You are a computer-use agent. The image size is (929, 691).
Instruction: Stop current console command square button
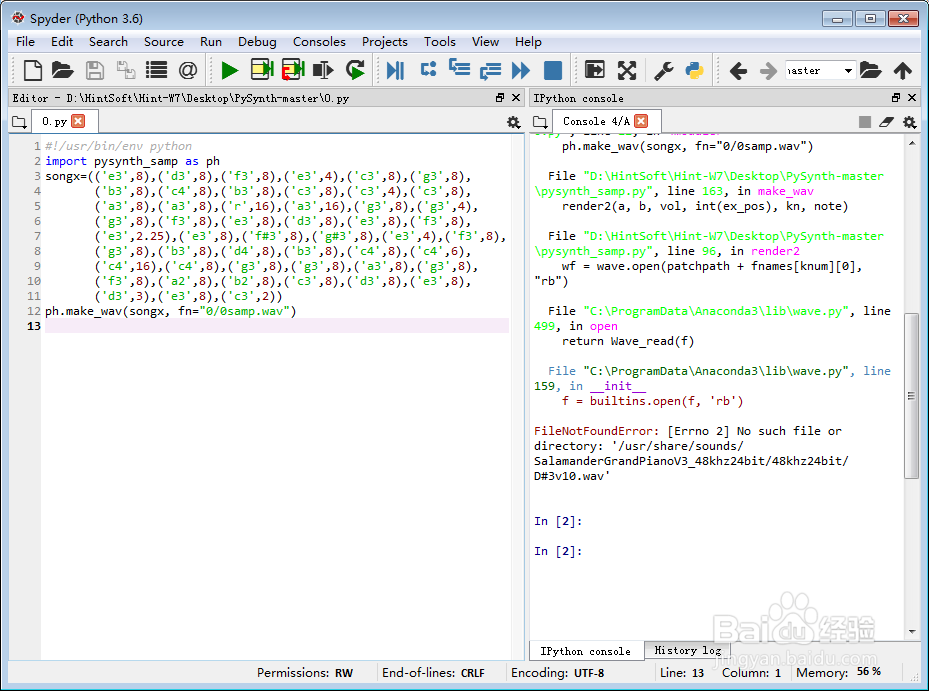tap(865, 122)
